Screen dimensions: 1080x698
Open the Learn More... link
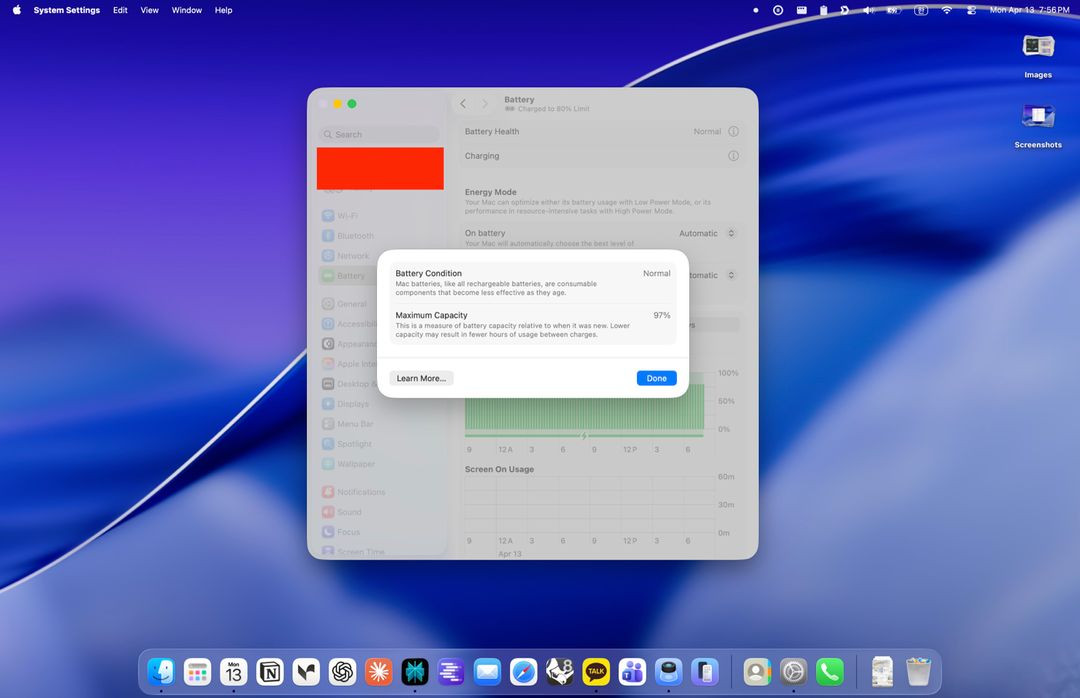click(421, 378)
